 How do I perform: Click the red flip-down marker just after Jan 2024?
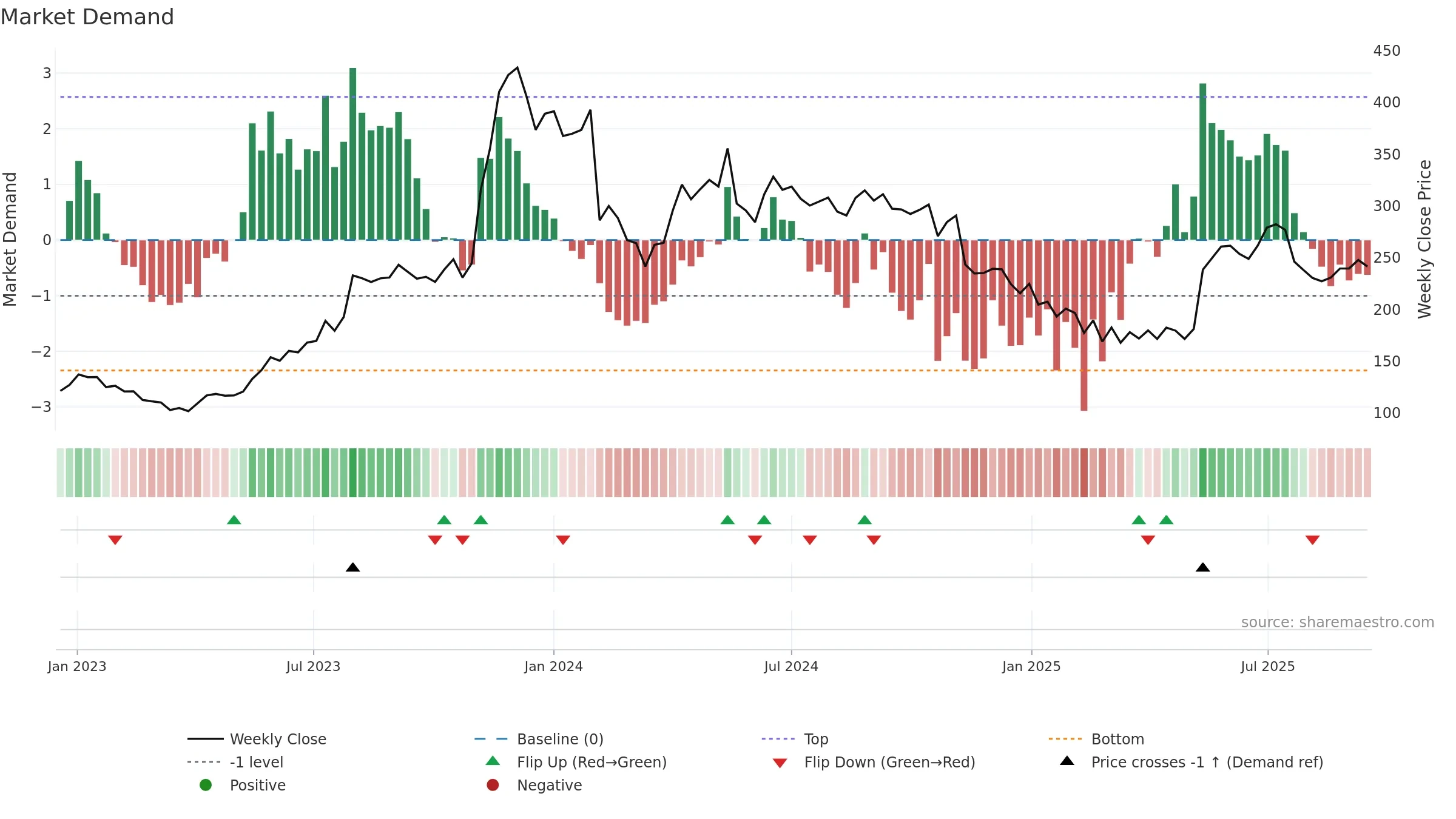(x=562, y=540)
